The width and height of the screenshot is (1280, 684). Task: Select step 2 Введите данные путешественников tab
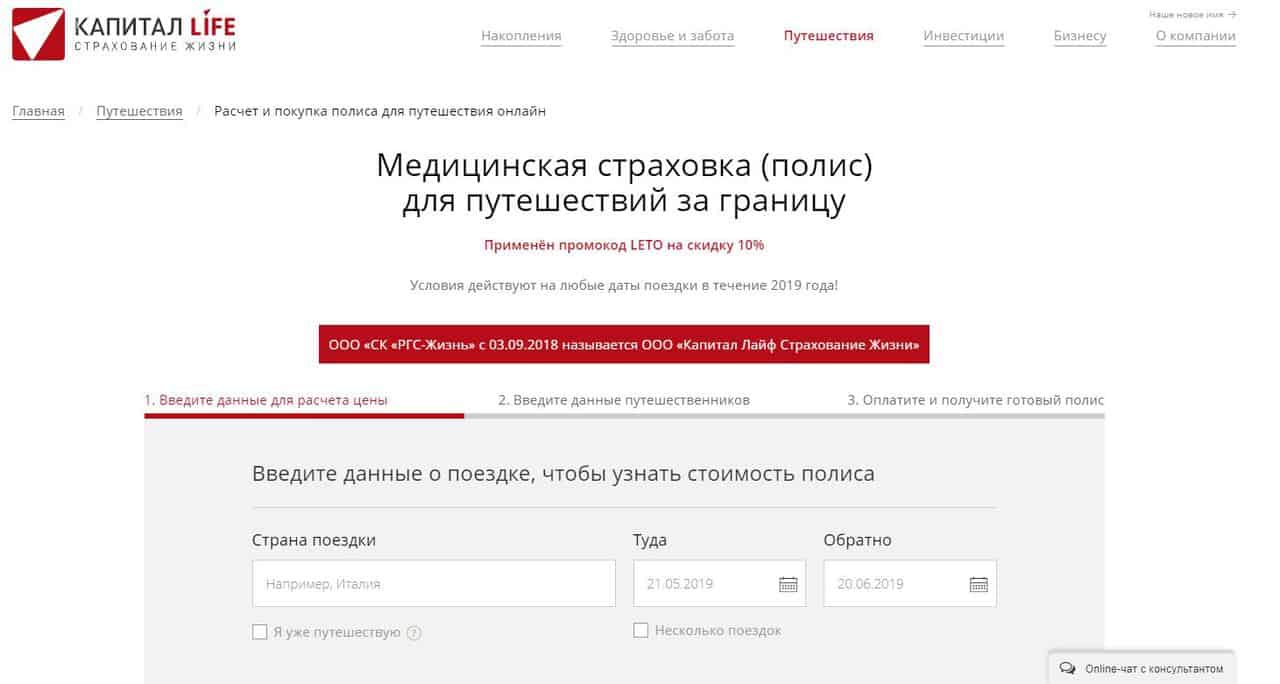624,400
